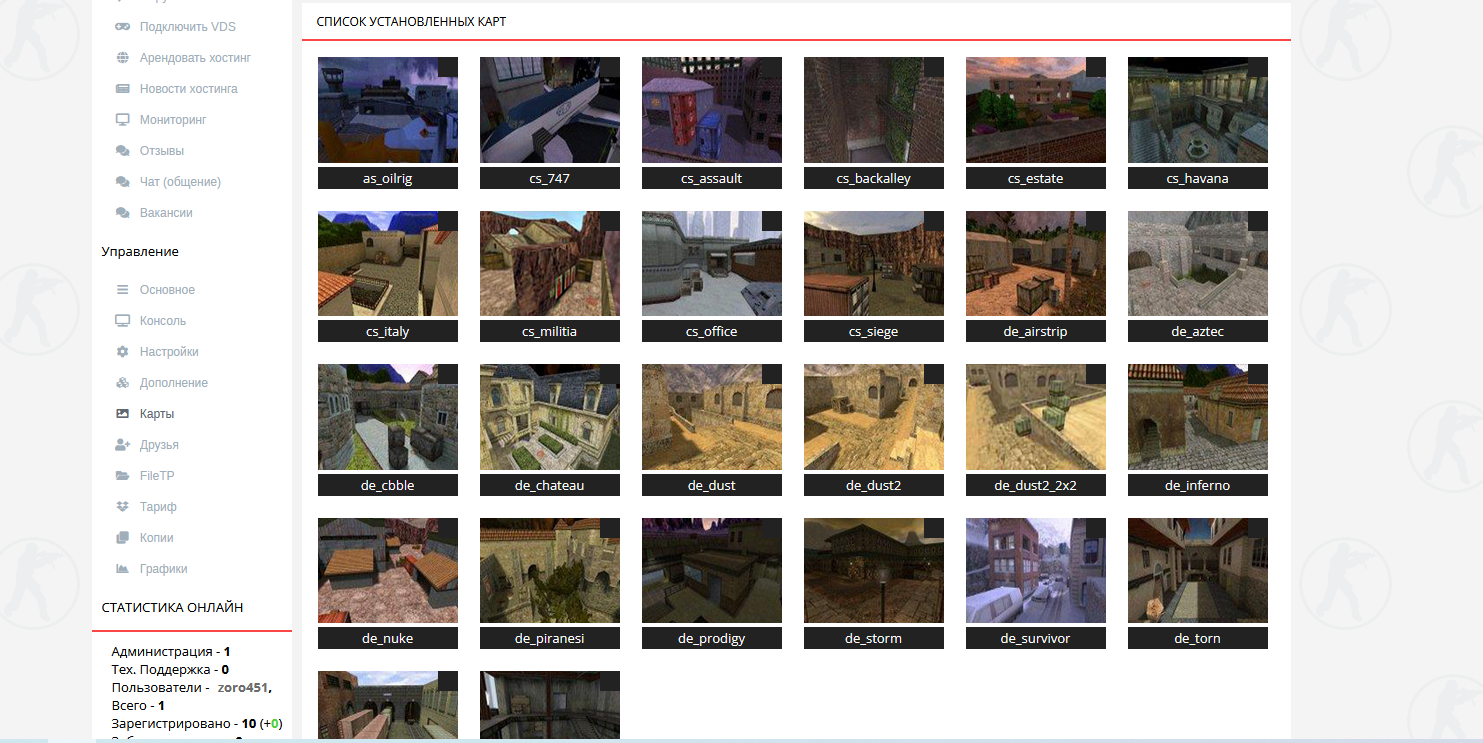The image size is (1483, 743).
Task: Click the chart icon beside Графики
Action: (123, 569)
